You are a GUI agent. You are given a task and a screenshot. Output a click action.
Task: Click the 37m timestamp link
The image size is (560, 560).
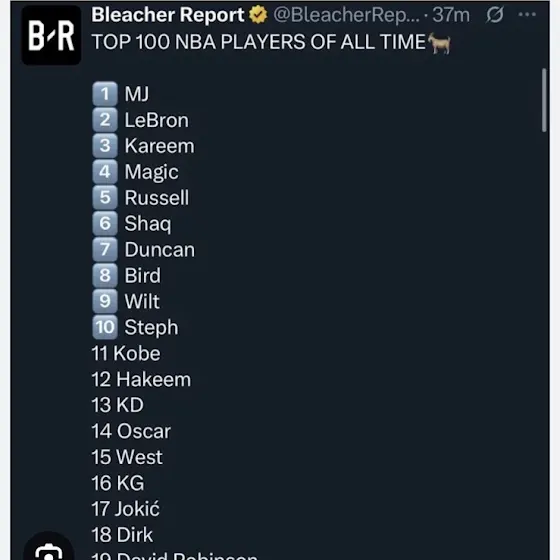click(x=451, y=15)
